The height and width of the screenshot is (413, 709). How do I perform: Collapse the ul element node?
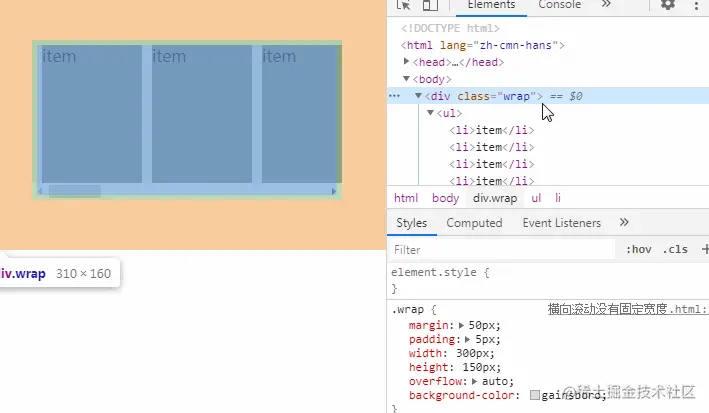(430, 113)
